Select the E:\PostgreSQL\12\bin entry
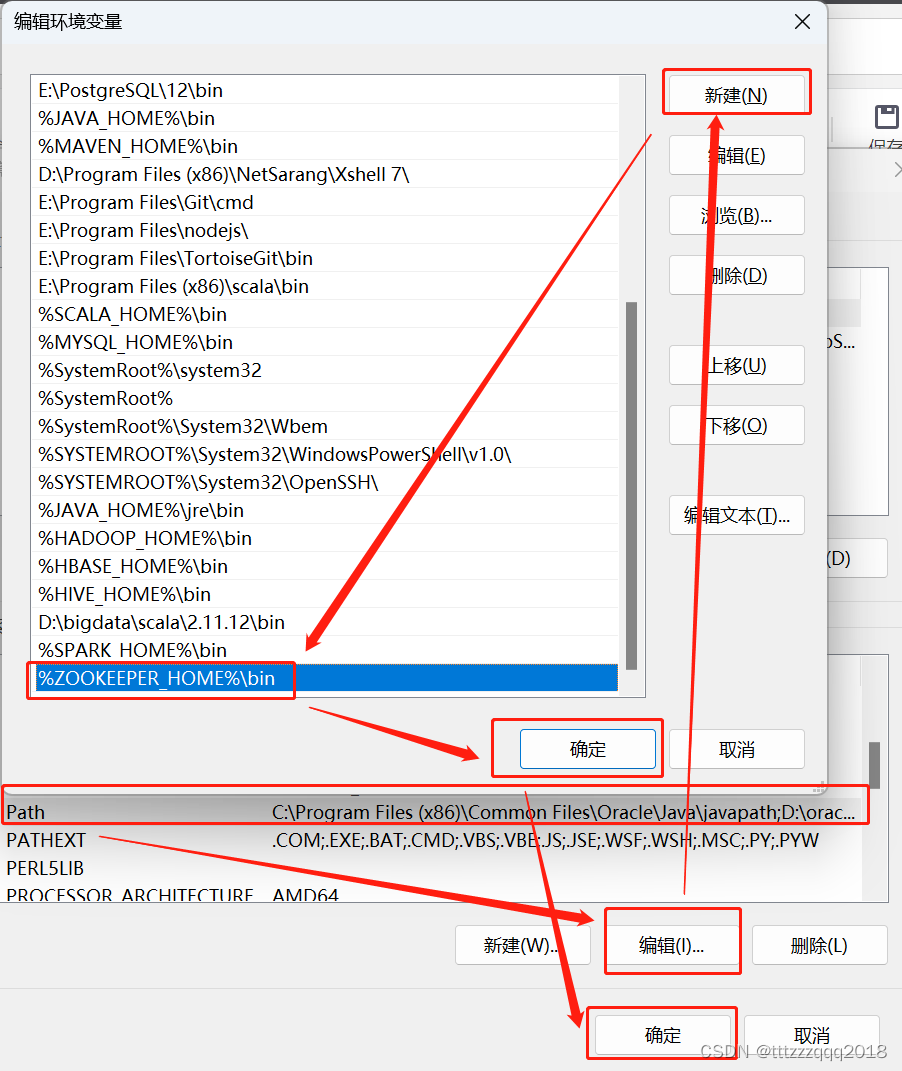 point(325,90)
